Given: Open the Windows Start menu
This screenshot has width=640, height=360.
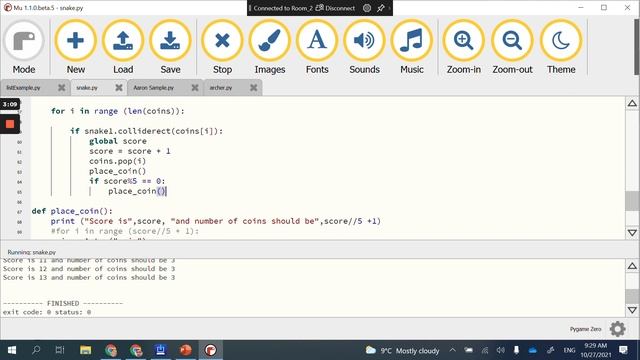Looking at the screenshot, I should coord(12,350).
